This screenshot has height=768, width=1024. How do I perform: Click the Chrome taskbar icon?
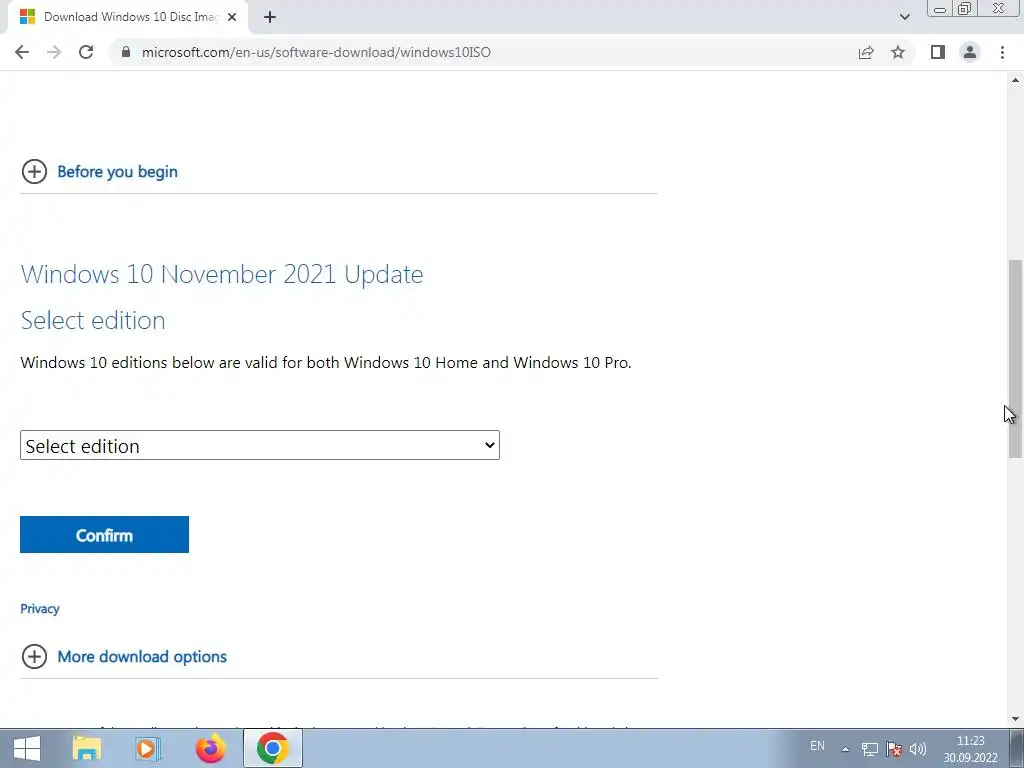pyautogui.click(x=272, y=748)
